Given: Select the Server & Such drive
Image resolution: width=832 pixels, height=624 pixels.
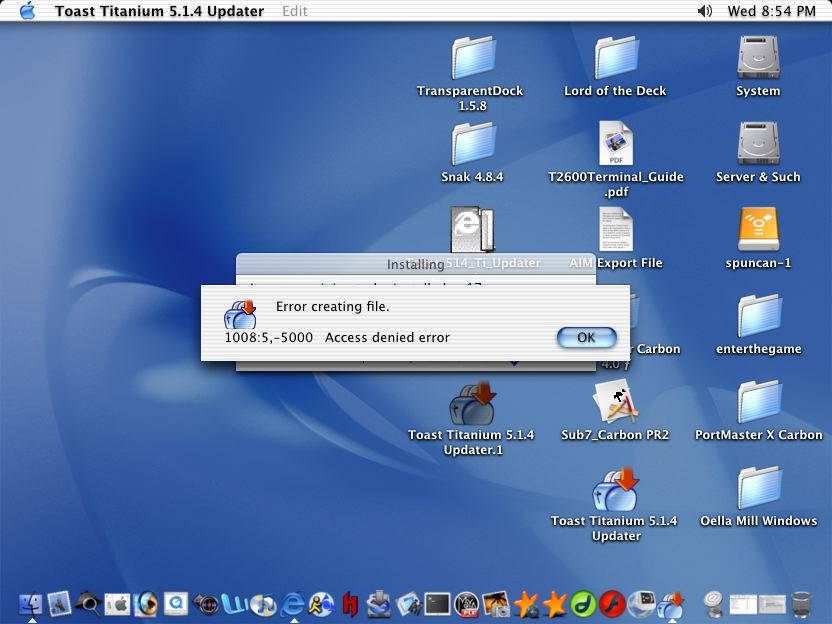Looking at the screenshot, I should 758,143.
